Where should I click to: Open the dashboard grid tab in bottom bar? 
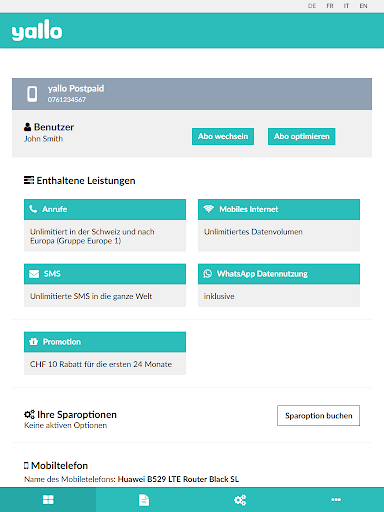click(48, 499)
